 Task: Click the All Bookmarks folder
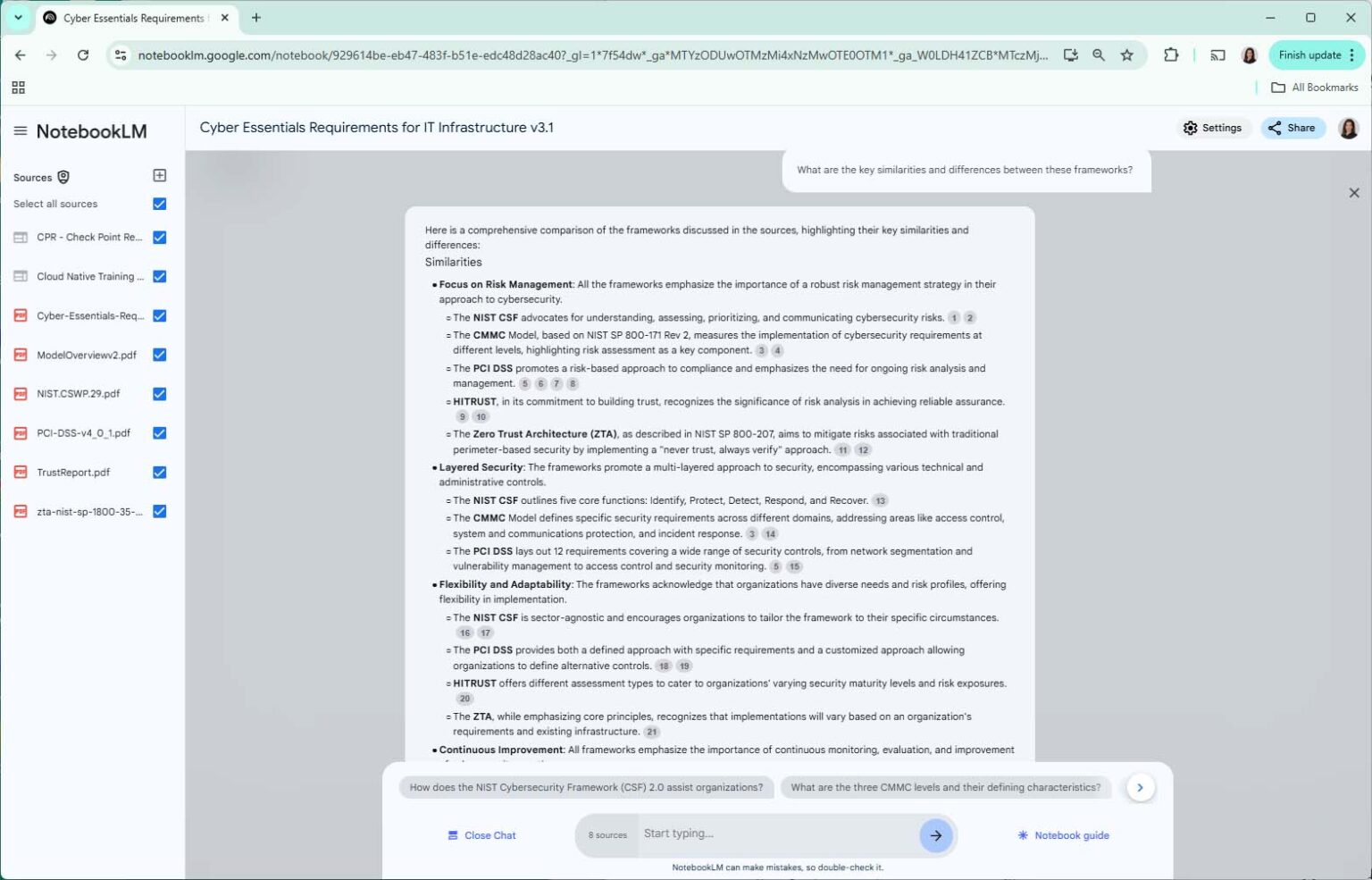coord(1315,87)
